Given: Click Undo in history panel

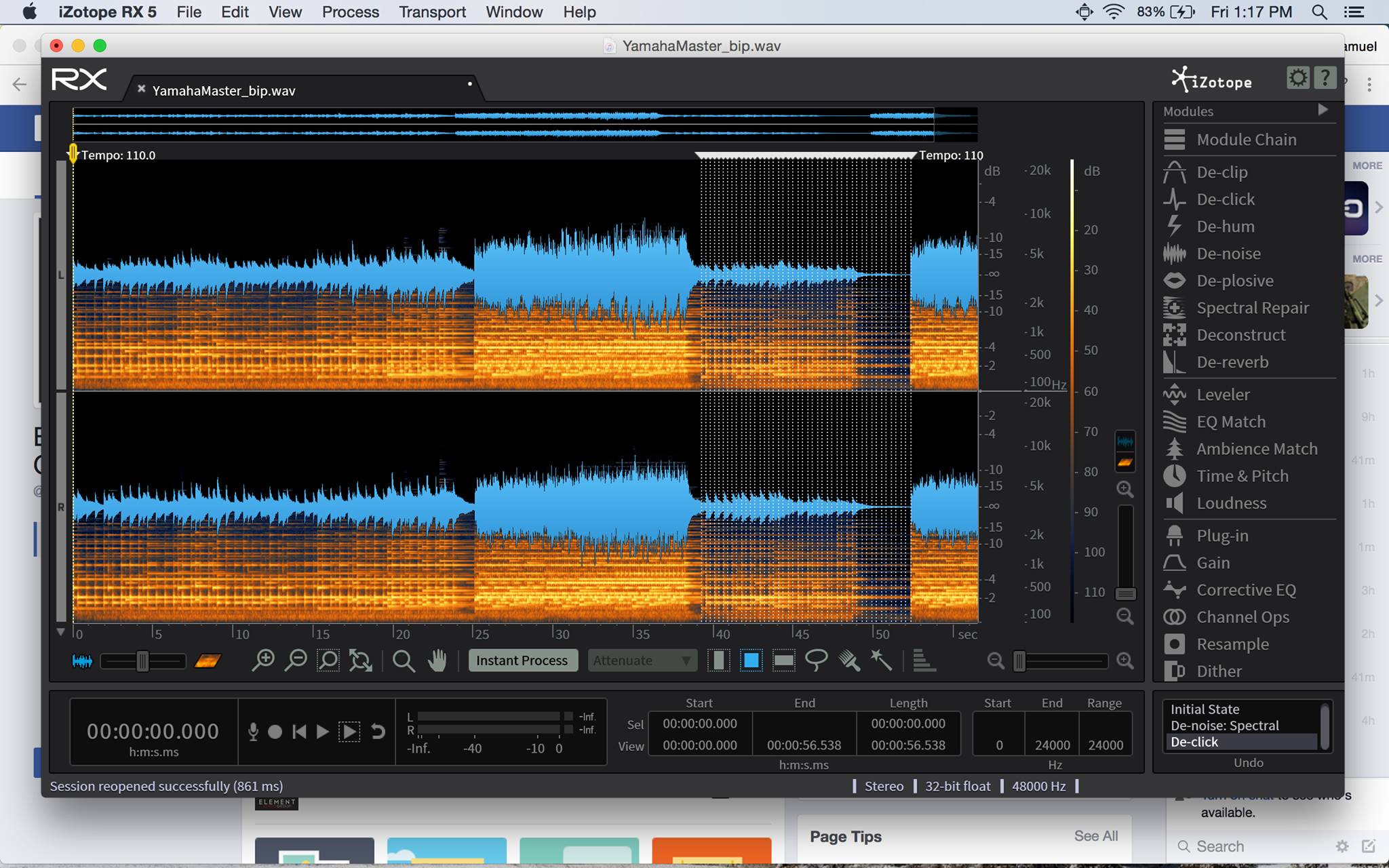Looking at the screenshot, I should pos(1249,763).
